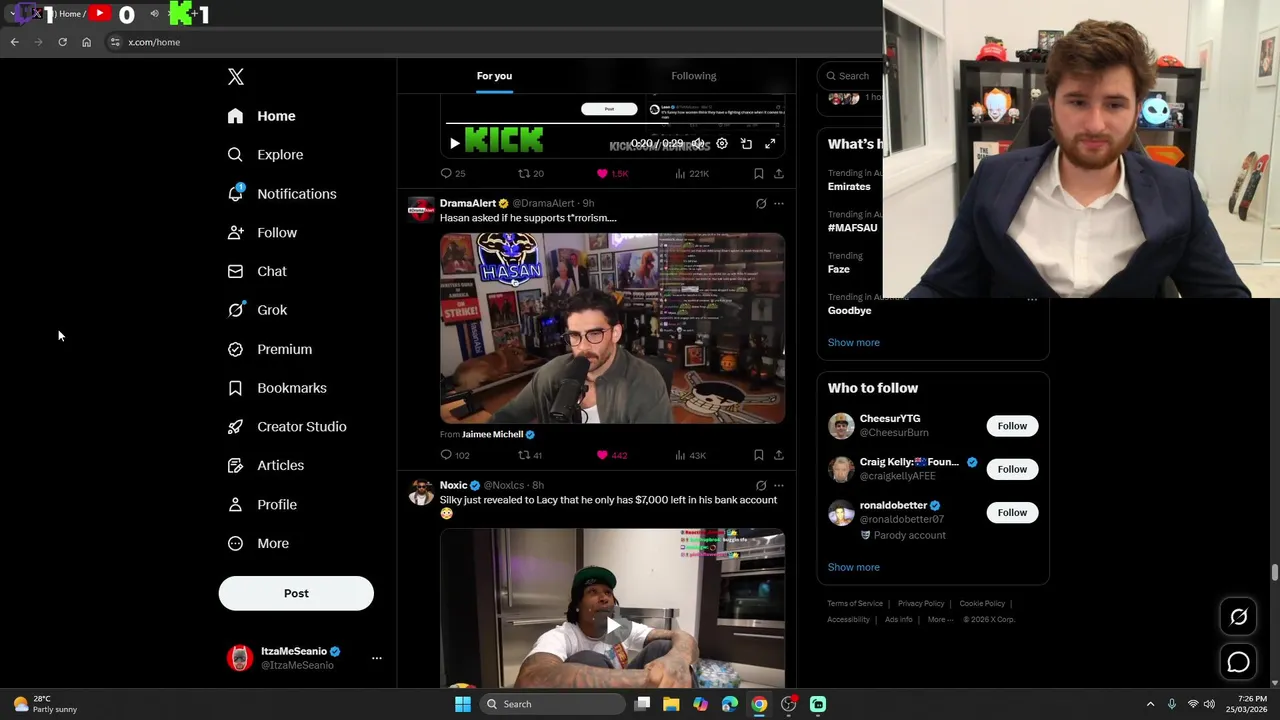Open the Follow page in the sidebar
Image resolution: width=1280 pixels, height=720 pixels.
pos(262,233)
